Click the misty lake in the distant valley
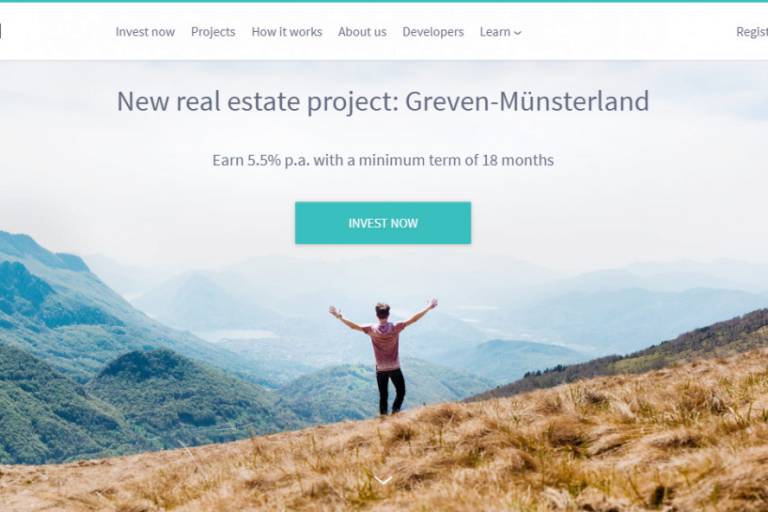Image resolution: width=768 pixels, height=512 pixels. click(x=240, y=335)
